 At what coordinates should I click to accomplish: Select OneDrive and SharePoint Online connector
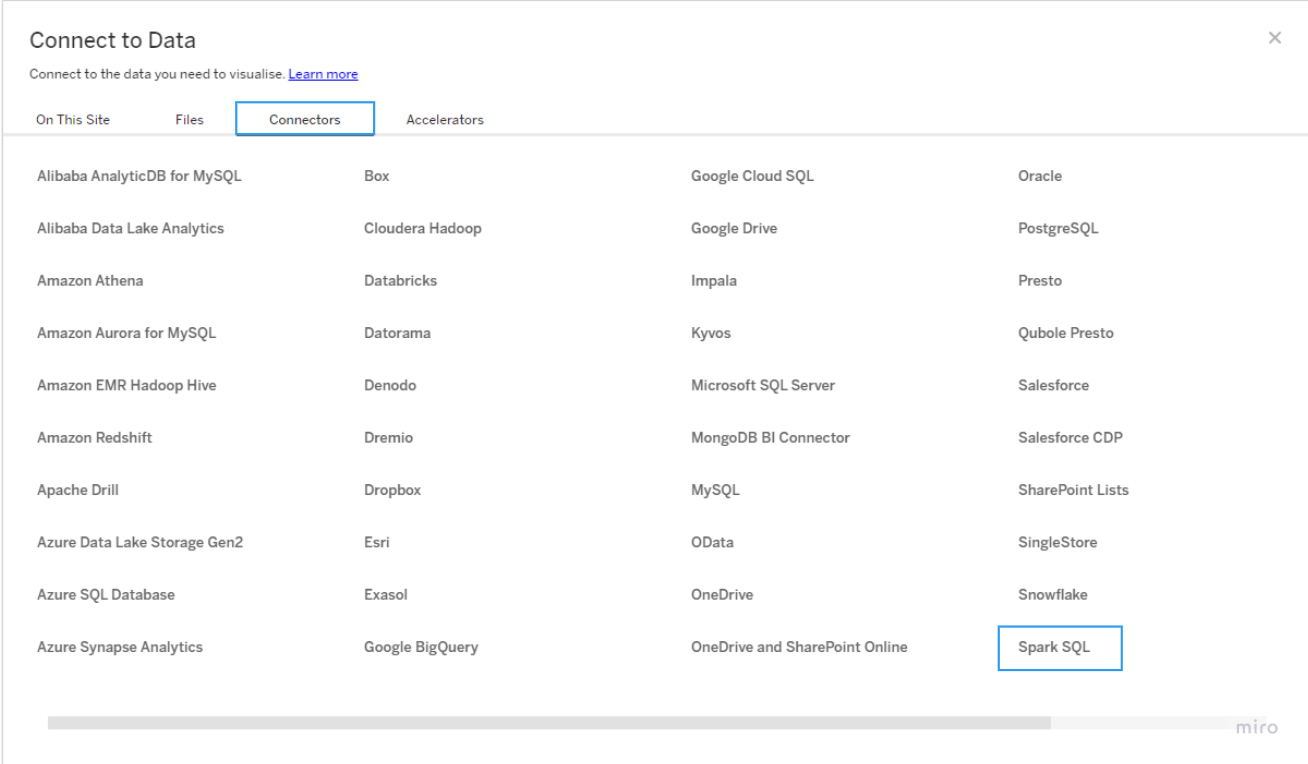tap(799, 647)
